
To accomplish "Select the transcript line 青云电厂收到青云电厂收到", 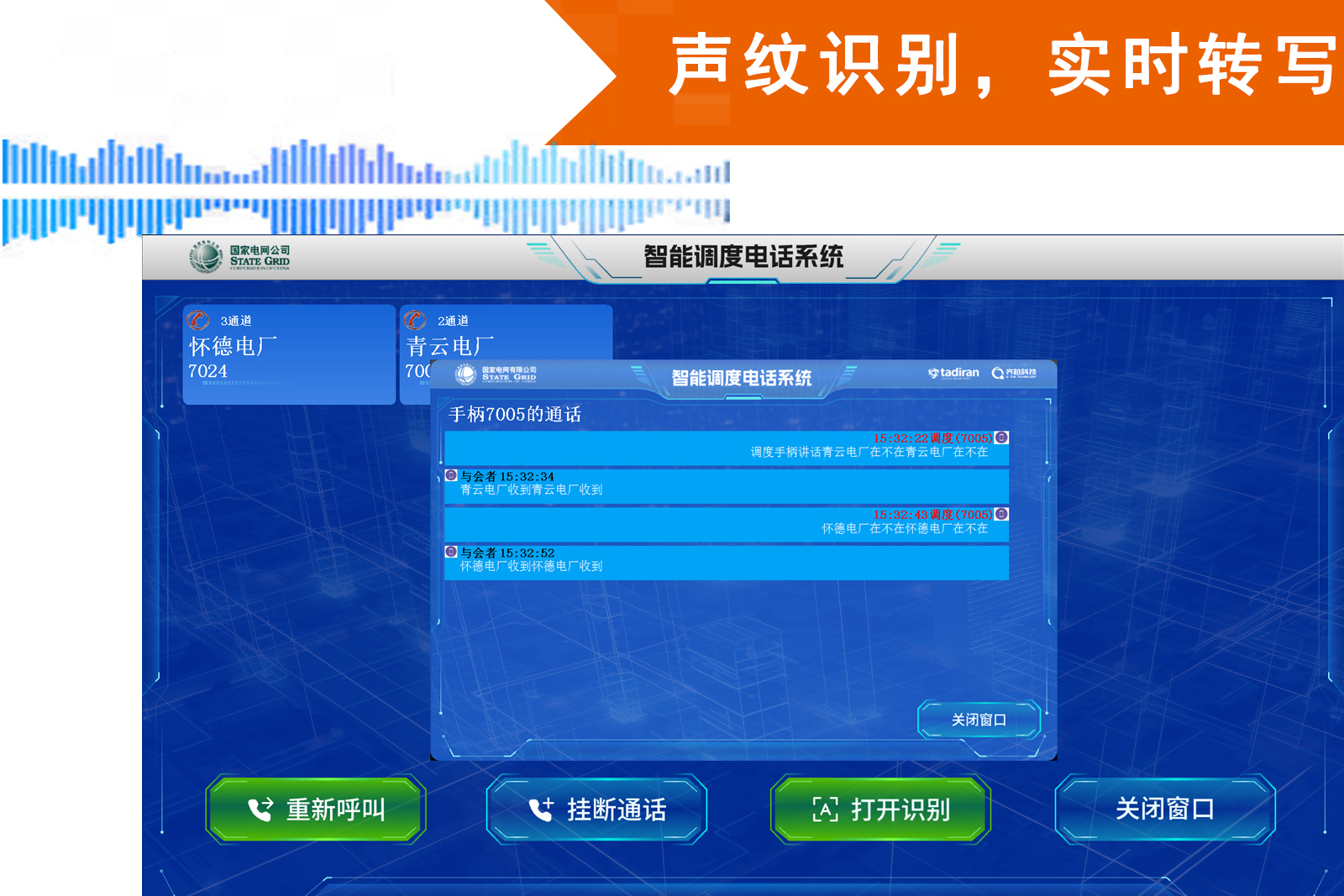I will [531, 490].
